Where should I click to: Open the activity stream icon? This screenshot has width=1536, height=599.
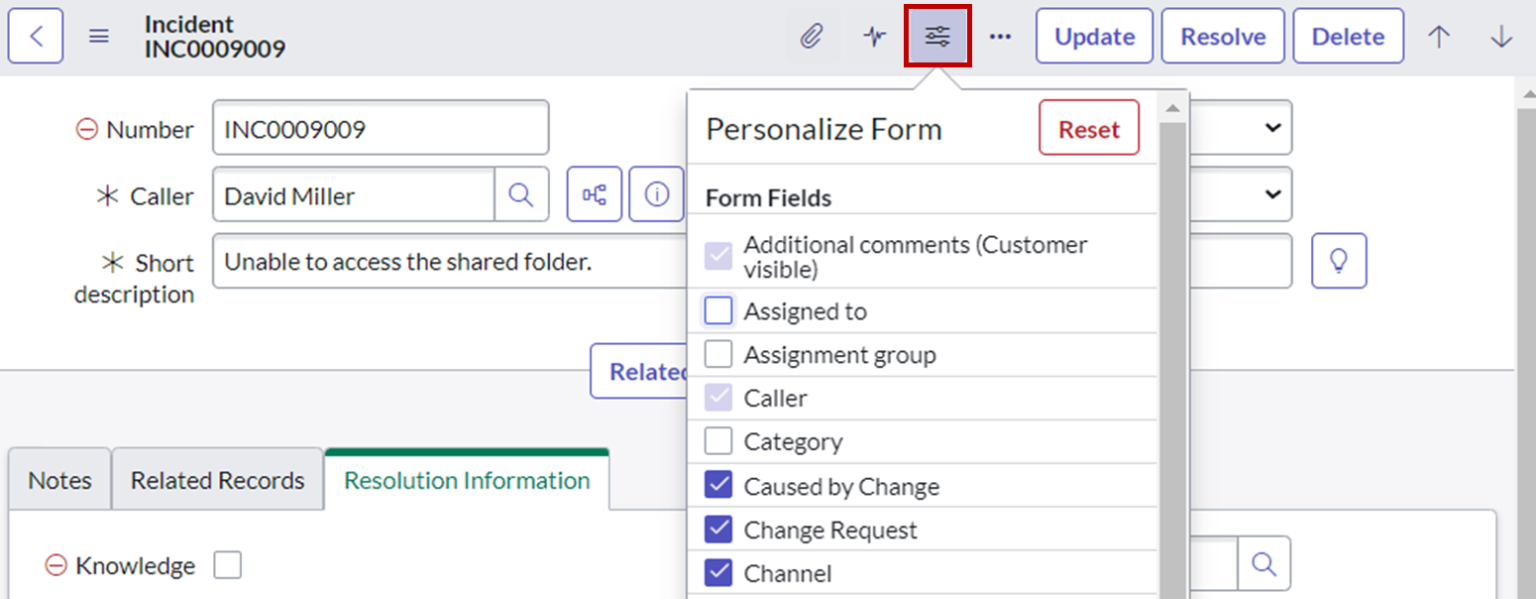pos(873,35)
